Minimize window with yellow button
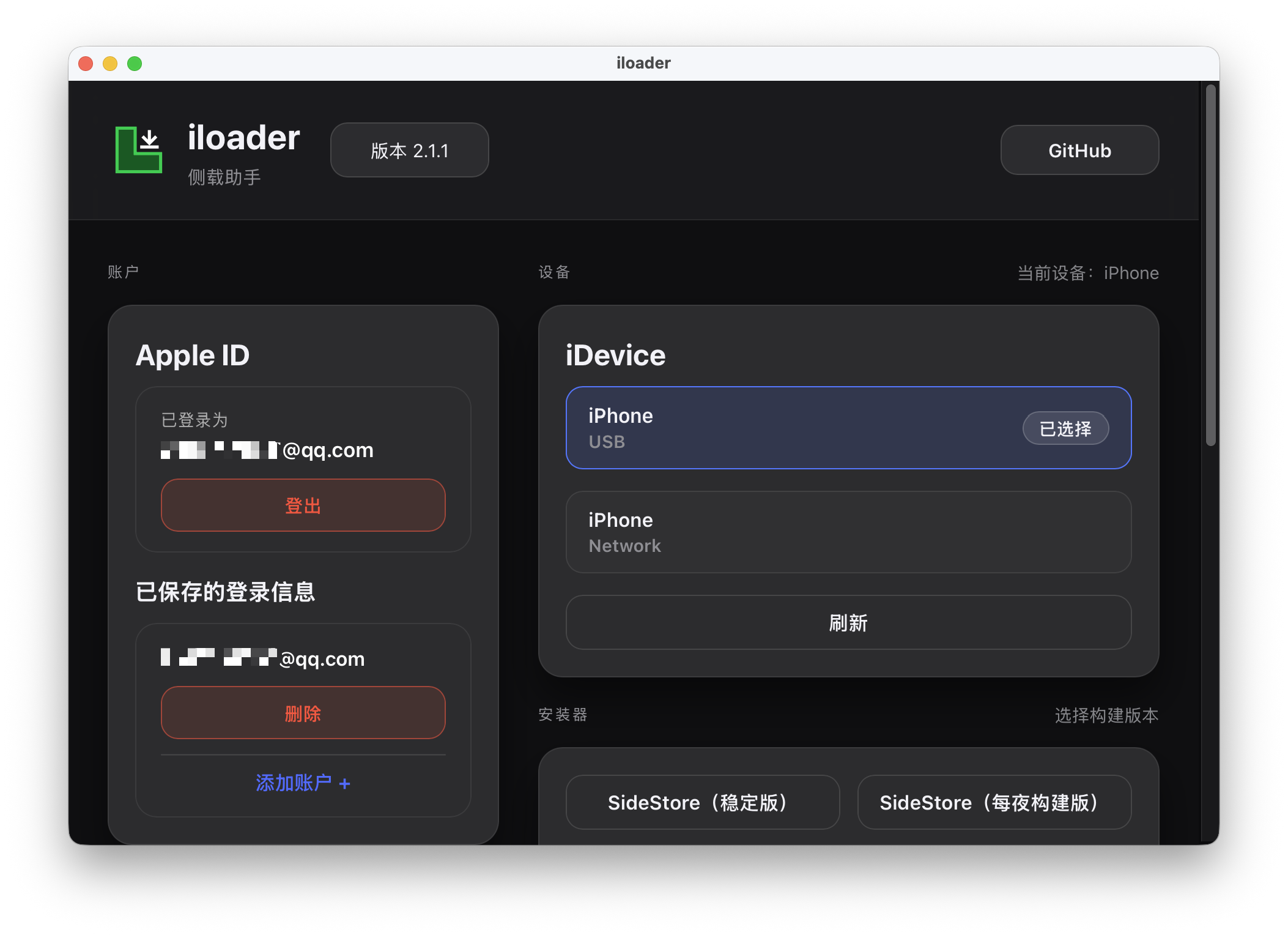This screenshot has width=1288, height=935. pyautogui.click(x=110, y=64)
